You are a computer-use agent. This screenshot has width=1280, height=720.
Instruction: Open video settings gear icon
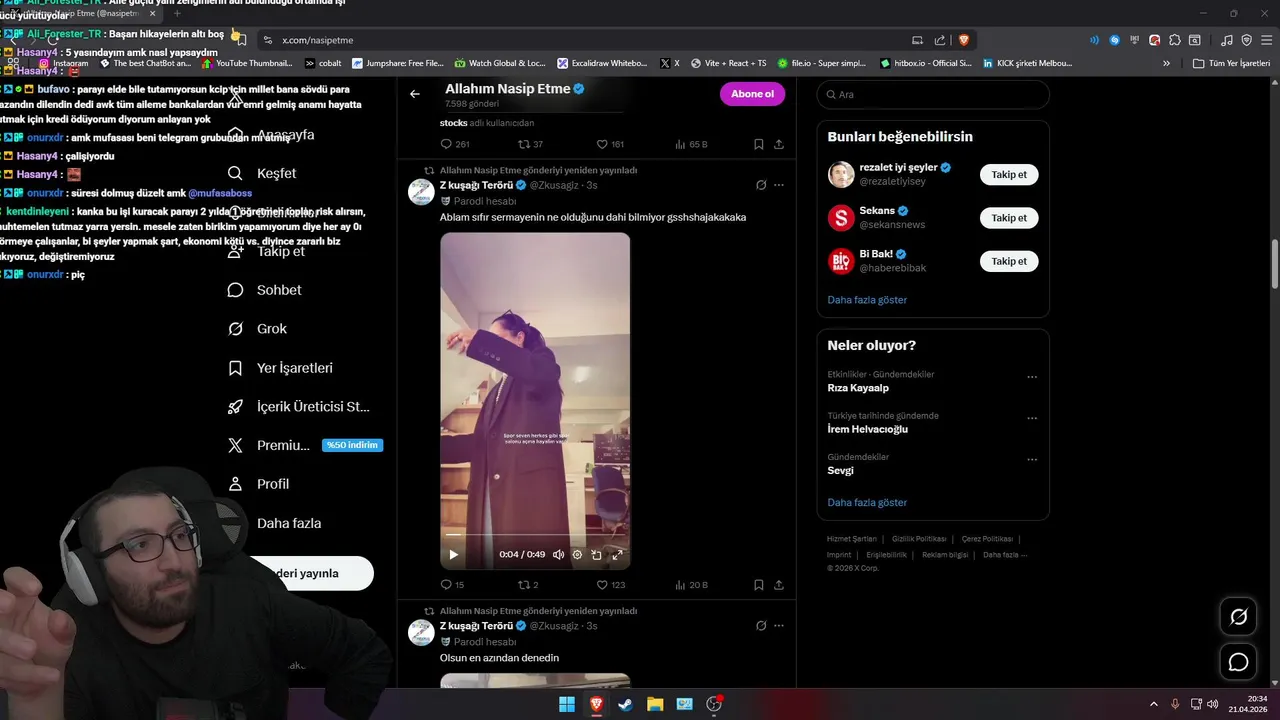tap(577, 555)
